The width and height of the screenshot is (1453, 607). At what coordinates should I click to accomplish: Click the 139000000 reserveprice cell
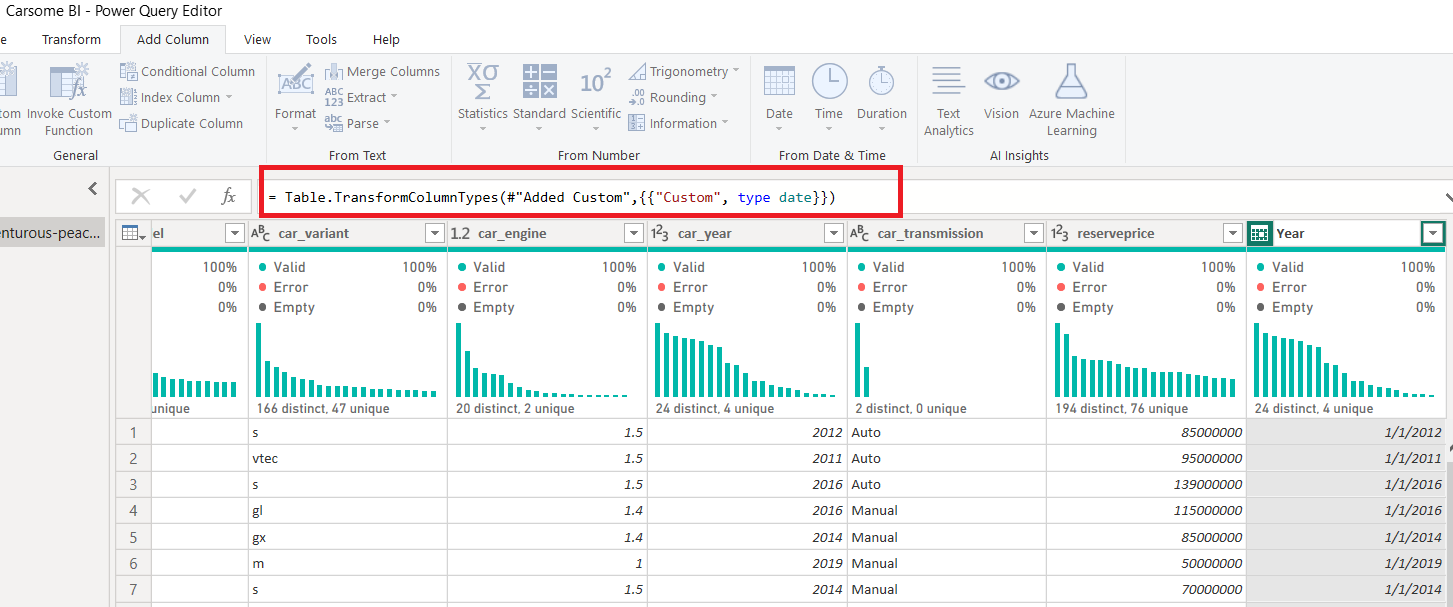[1146, 484]
